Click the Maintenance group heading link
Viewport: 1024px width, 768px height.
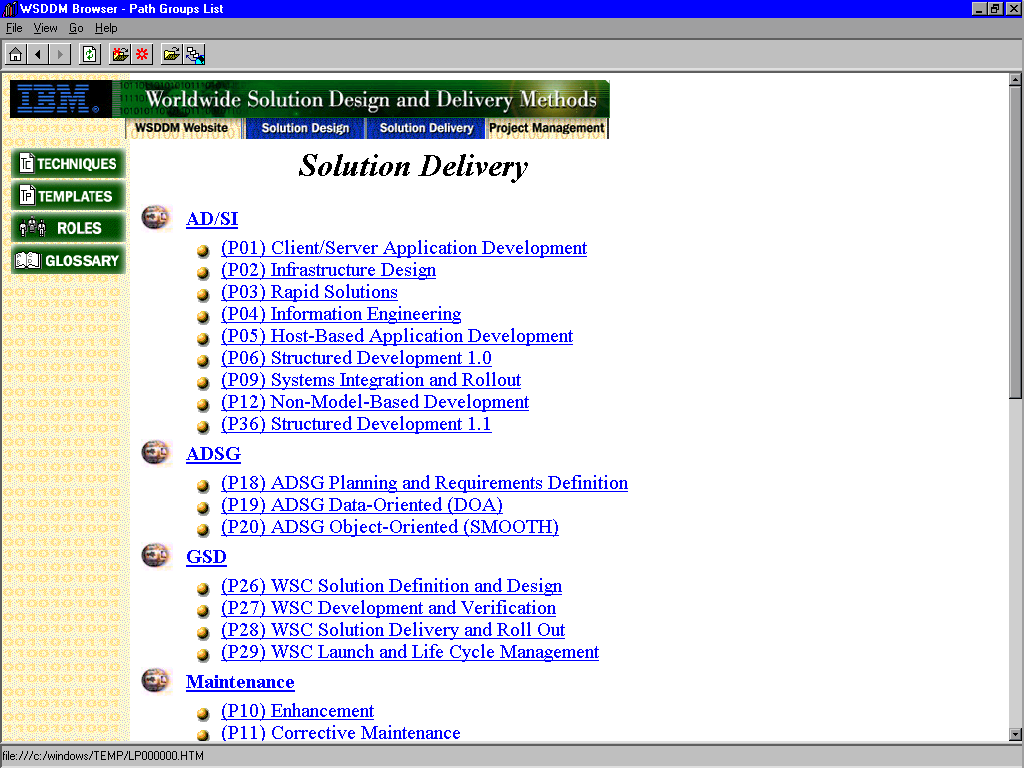point(240,682)
